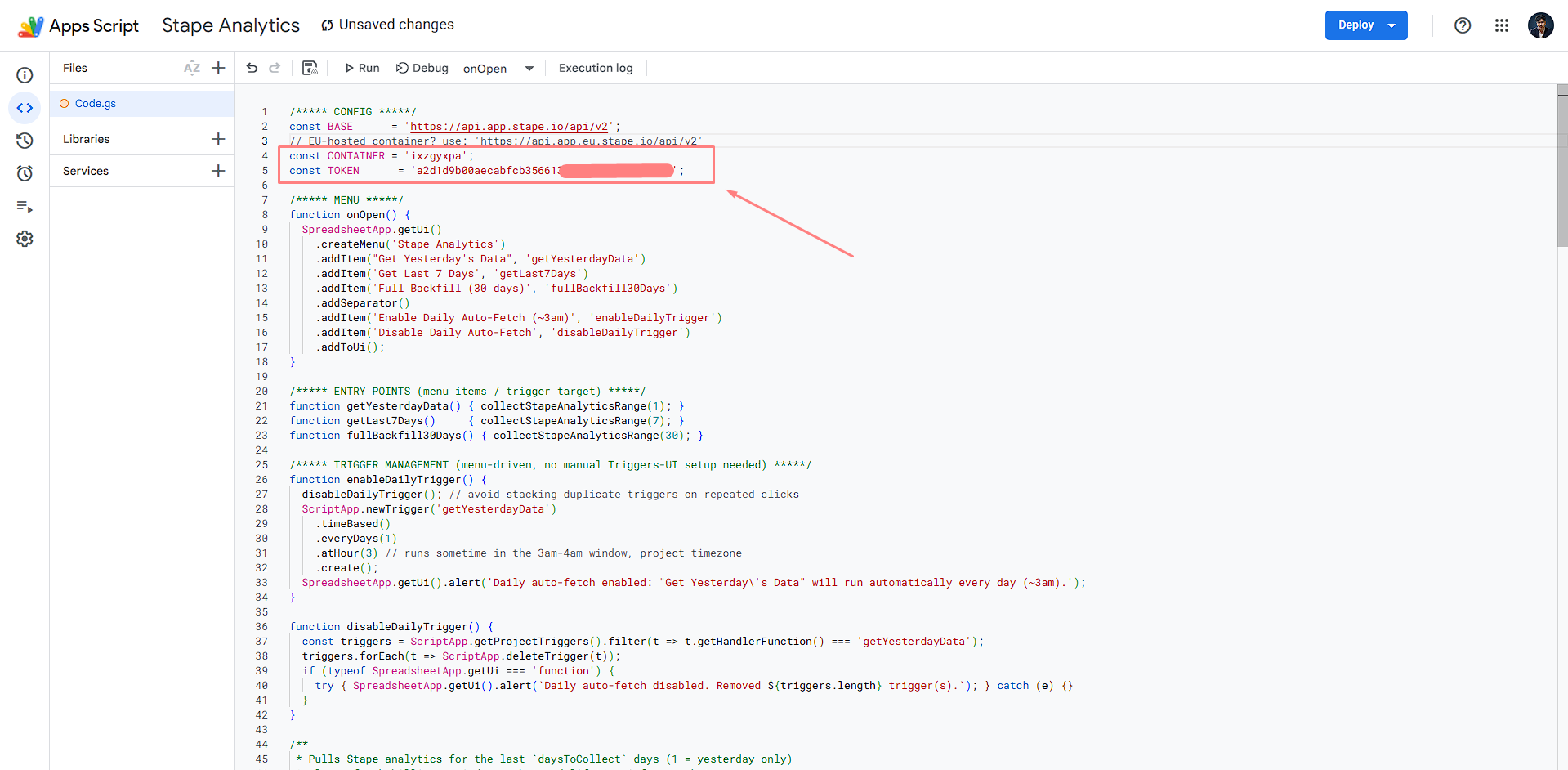Redo the last edit

point(275,68)
